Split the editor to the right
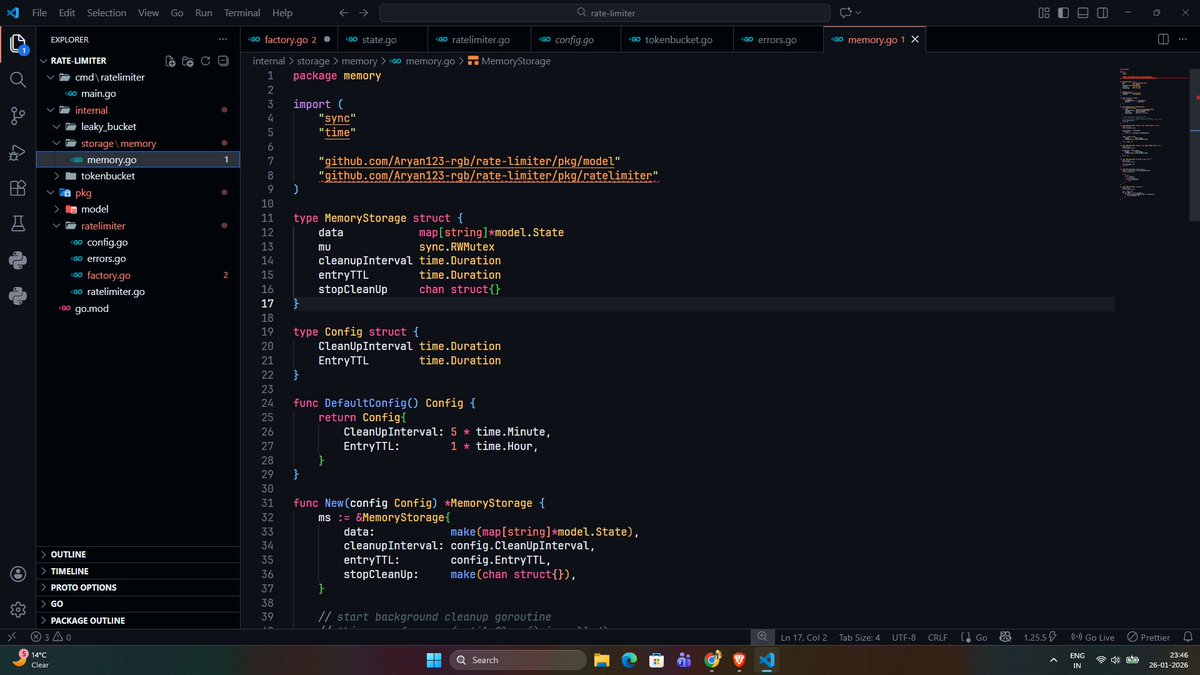The image size is (1200, 675). pos(1163,39)
